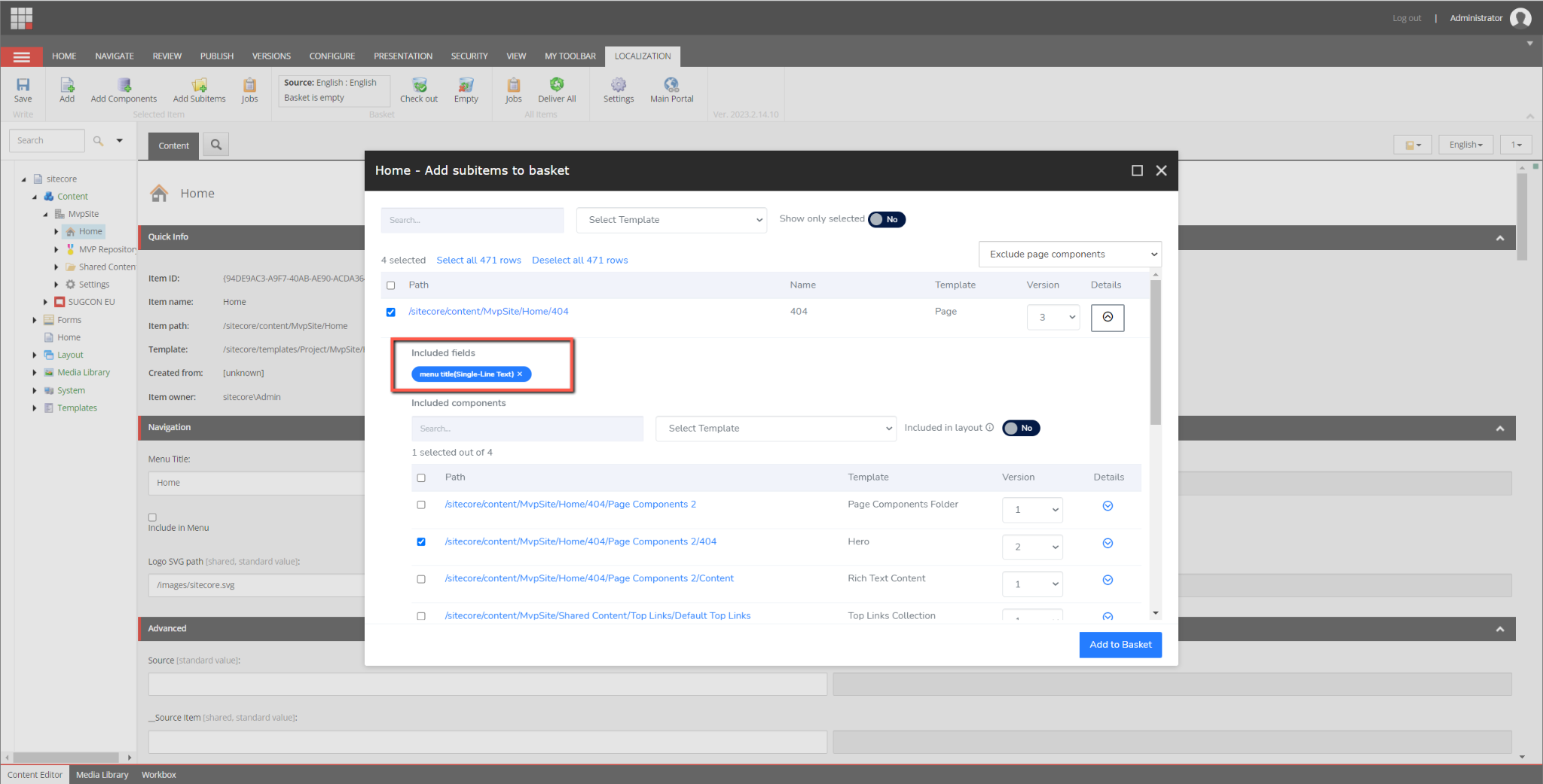Click the Included components search field
This screenshot has height=784, width=1543.
tap(527, 429)
